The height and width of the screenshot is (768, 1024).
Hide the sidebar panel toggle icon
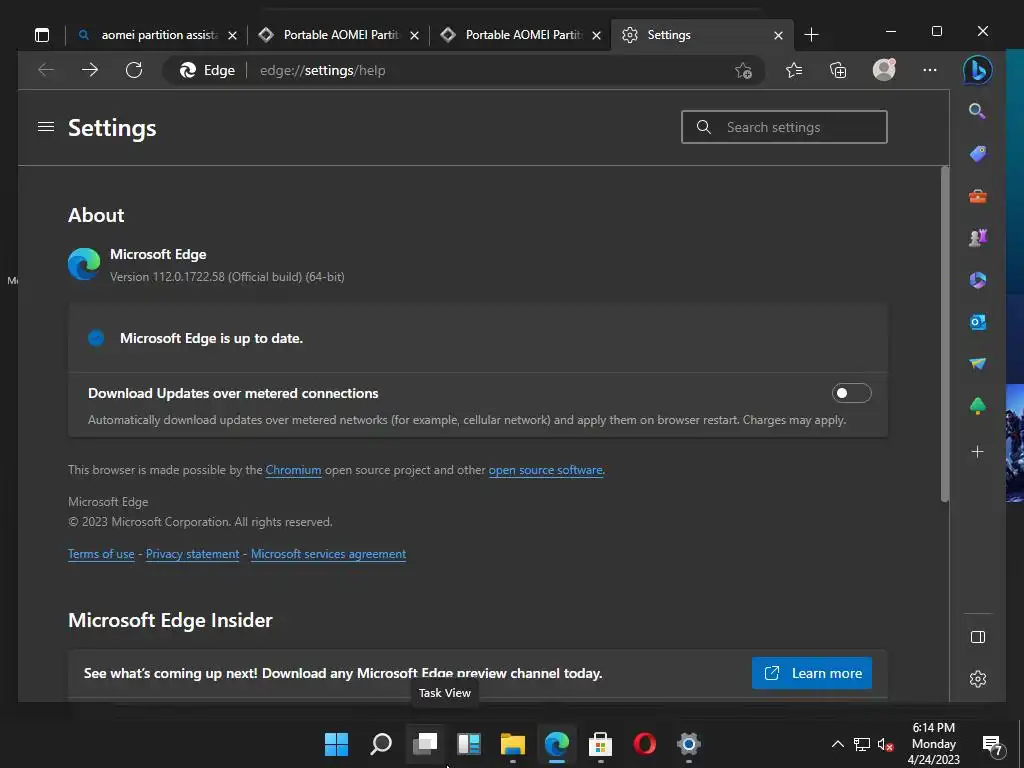(978, 637)
